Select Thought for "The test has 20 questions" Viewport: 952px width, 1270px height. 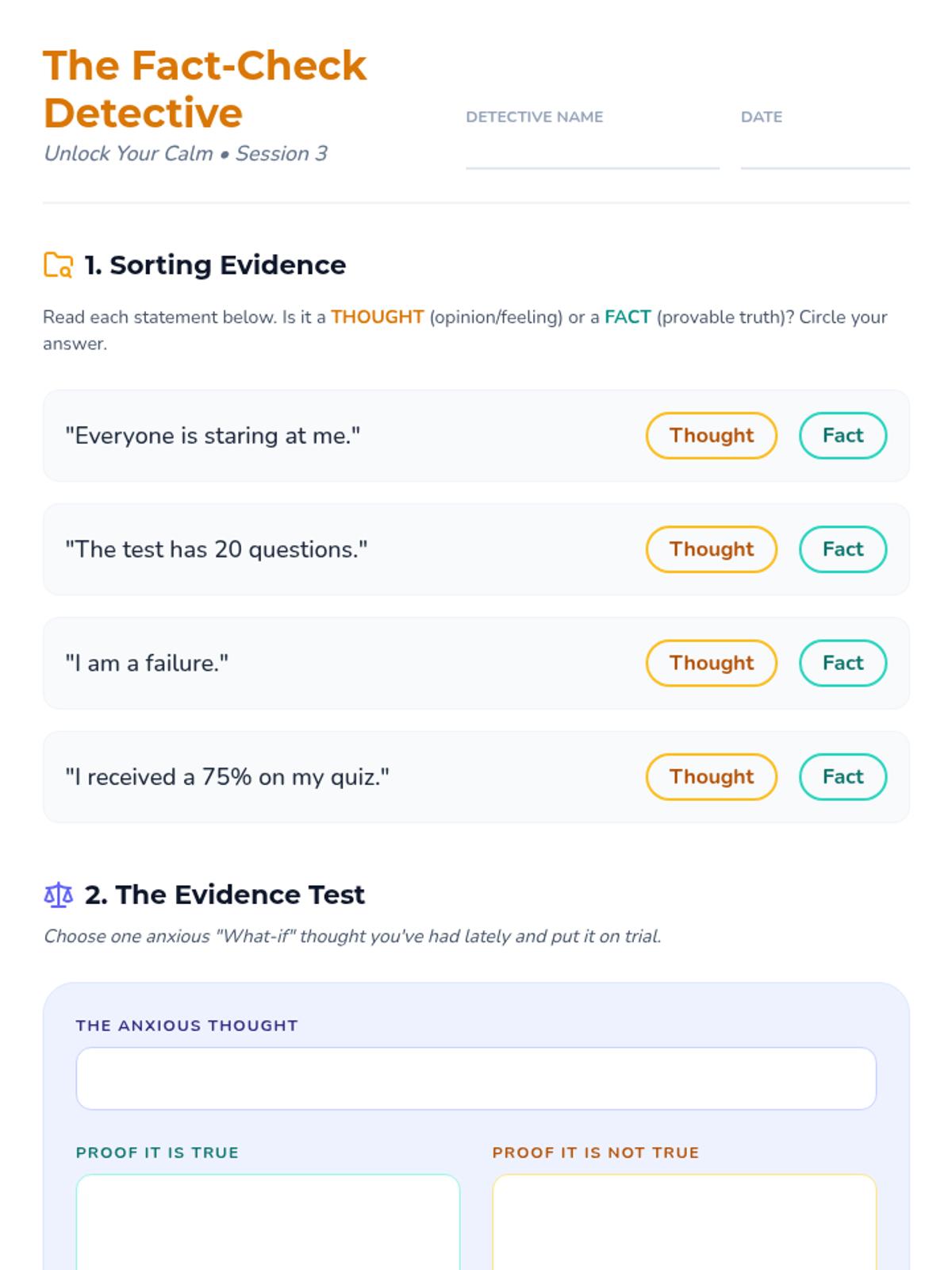(x=711, y=549)
